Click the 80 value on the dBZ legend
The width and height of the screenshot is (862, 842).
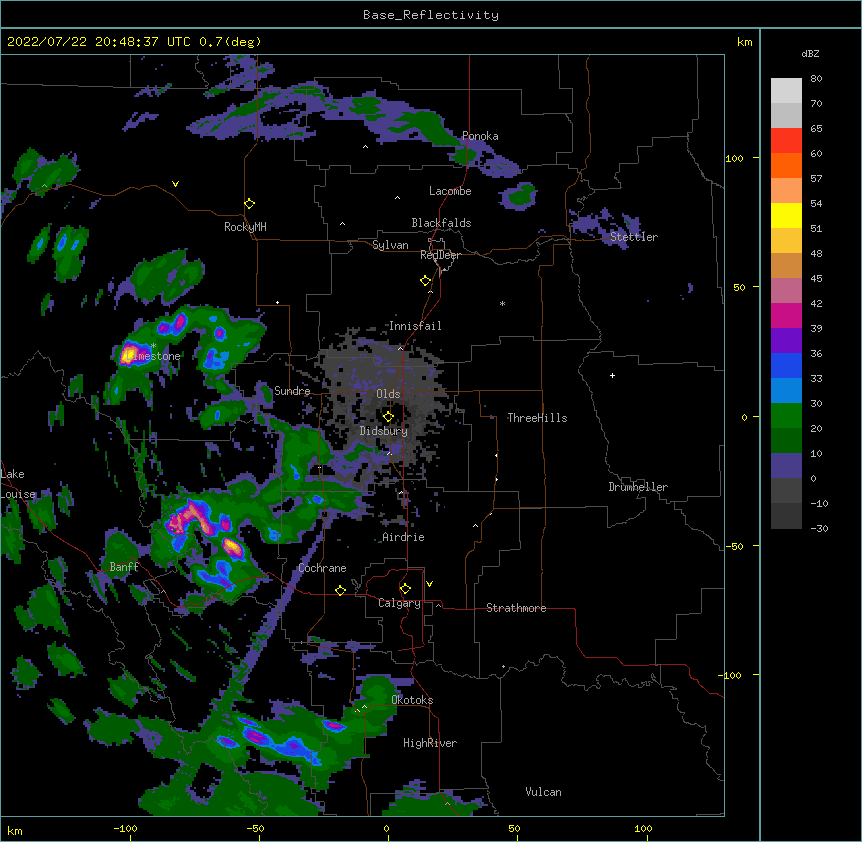[816, 79]
